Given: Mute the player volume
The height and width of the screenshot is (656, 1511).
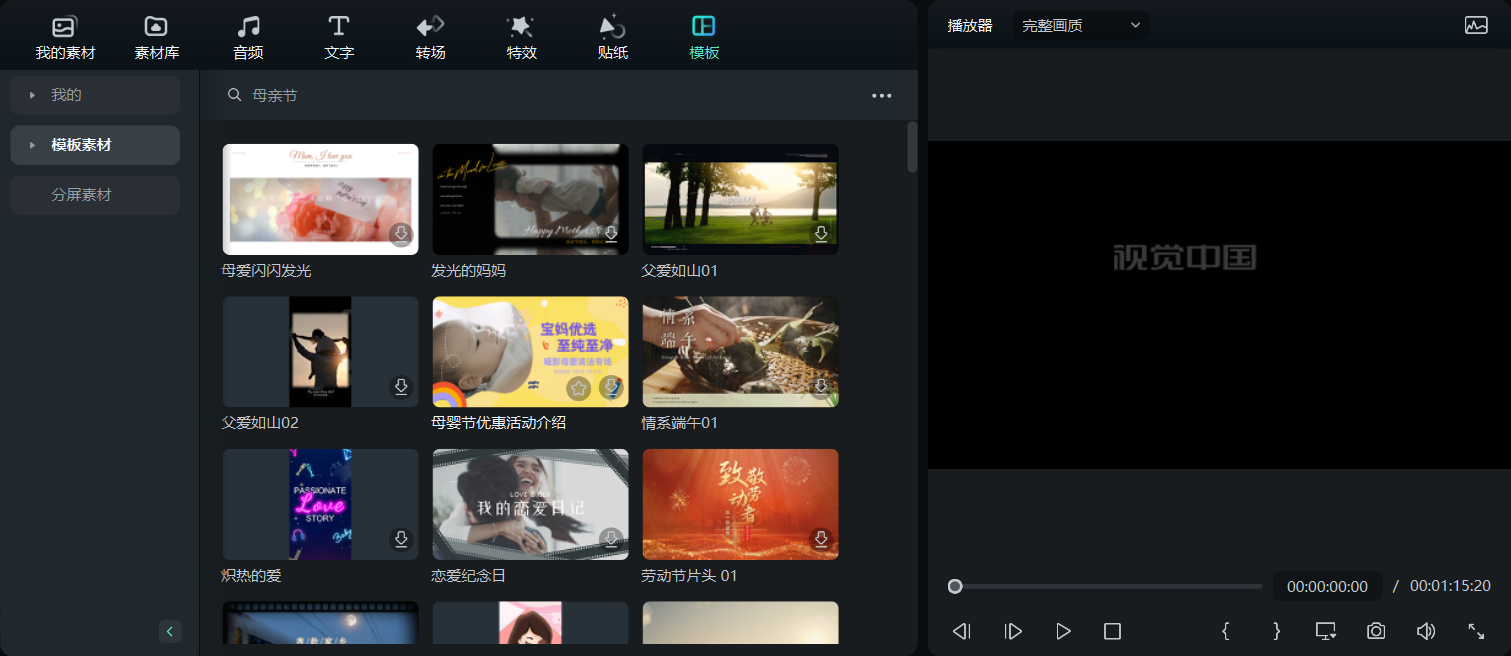Looking at the screenshot, I should pyautogui.click(x=1425, y=631).
